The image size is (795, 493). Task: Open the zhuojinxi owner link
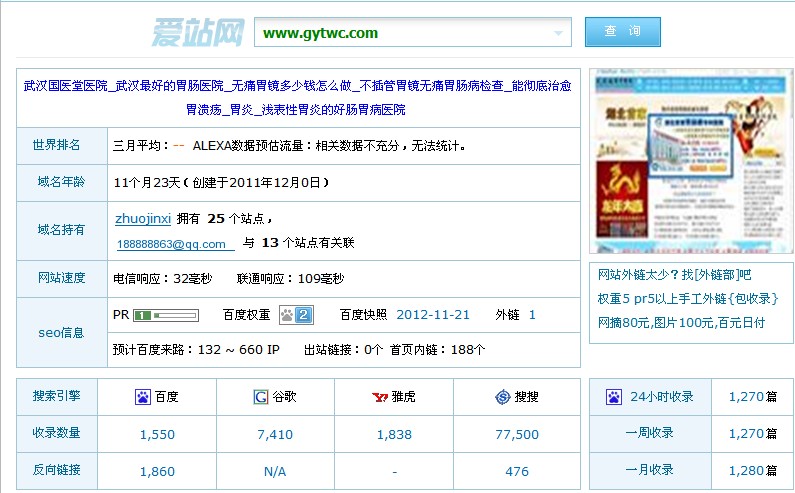[x=143, y=218]
